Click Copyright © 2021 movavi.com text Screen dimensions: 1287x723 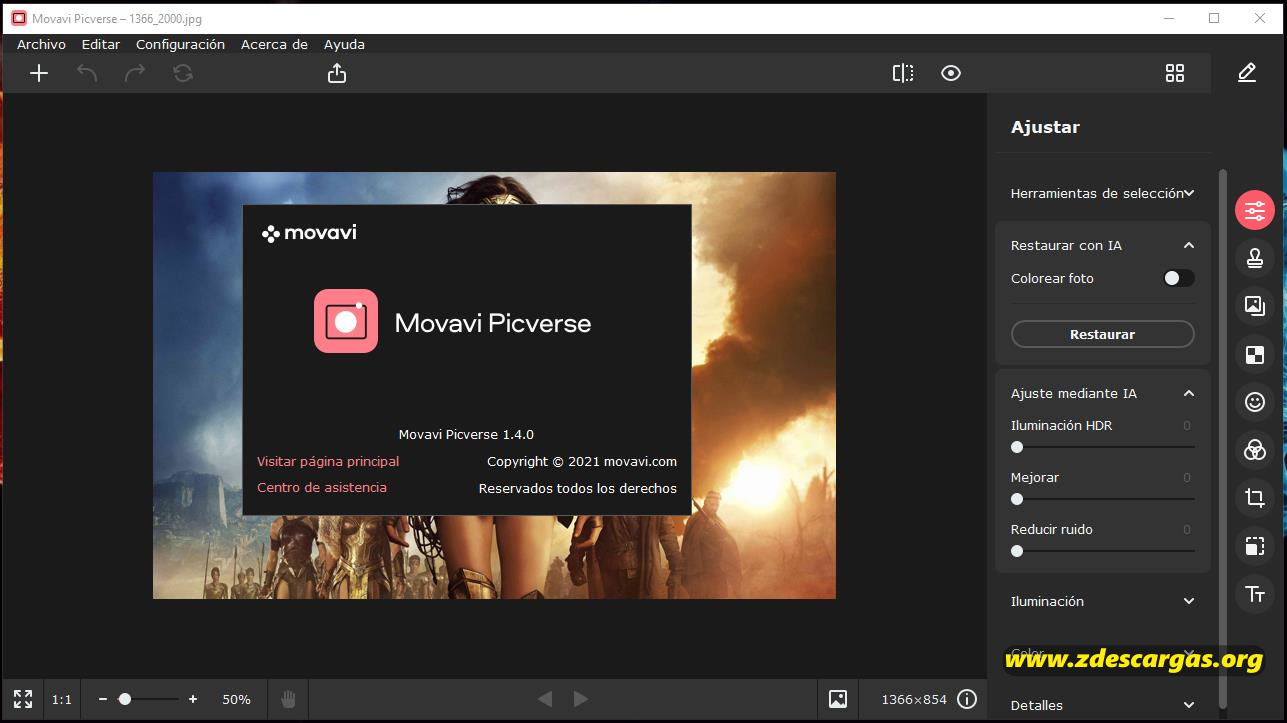tap(582, 461)
